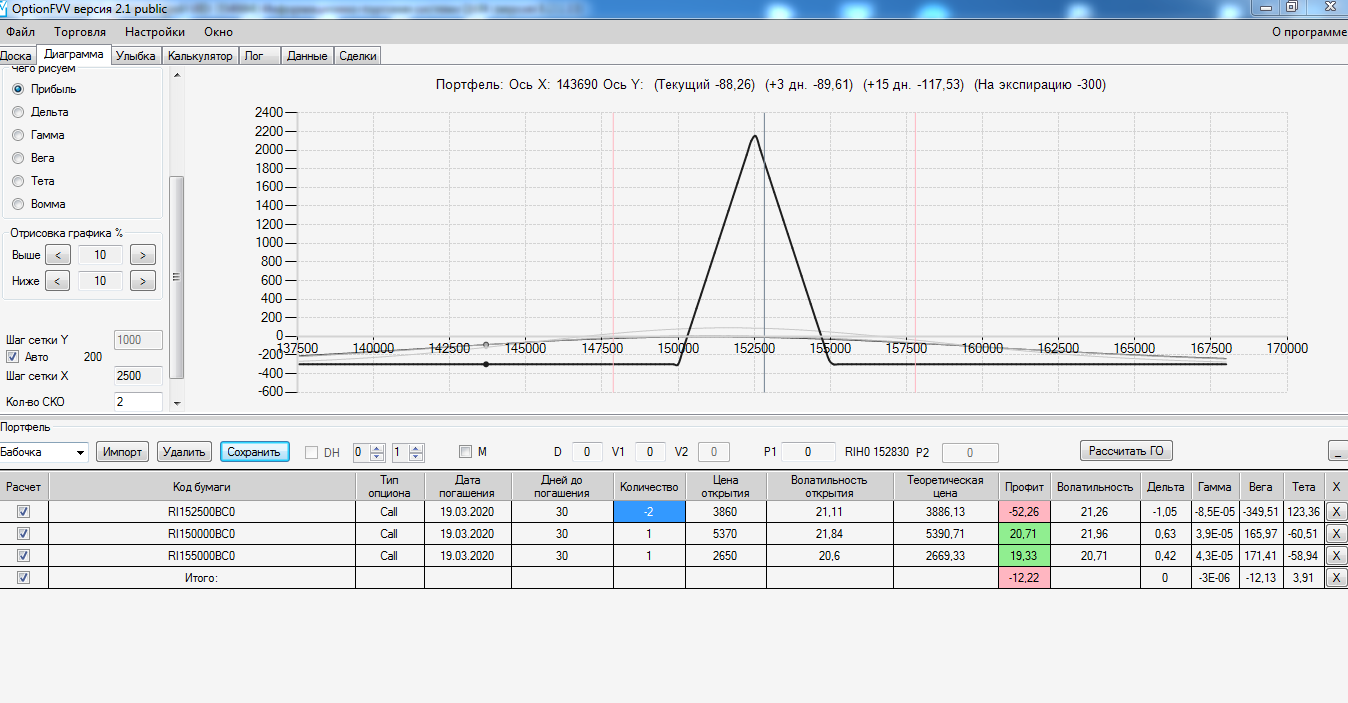
Task: Click the Сохранить button
Action: (x=254, y=452)
